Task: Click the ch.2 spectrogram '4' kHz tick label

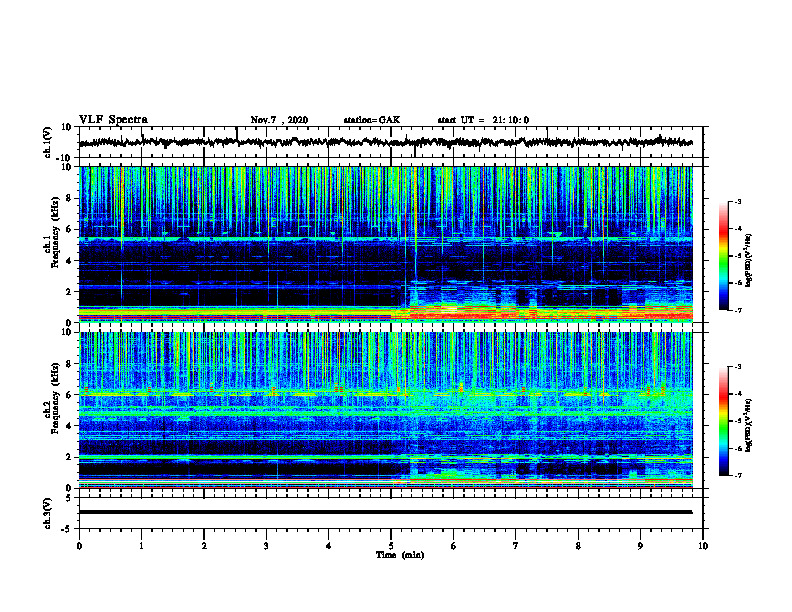Action: tap(70, 426)
